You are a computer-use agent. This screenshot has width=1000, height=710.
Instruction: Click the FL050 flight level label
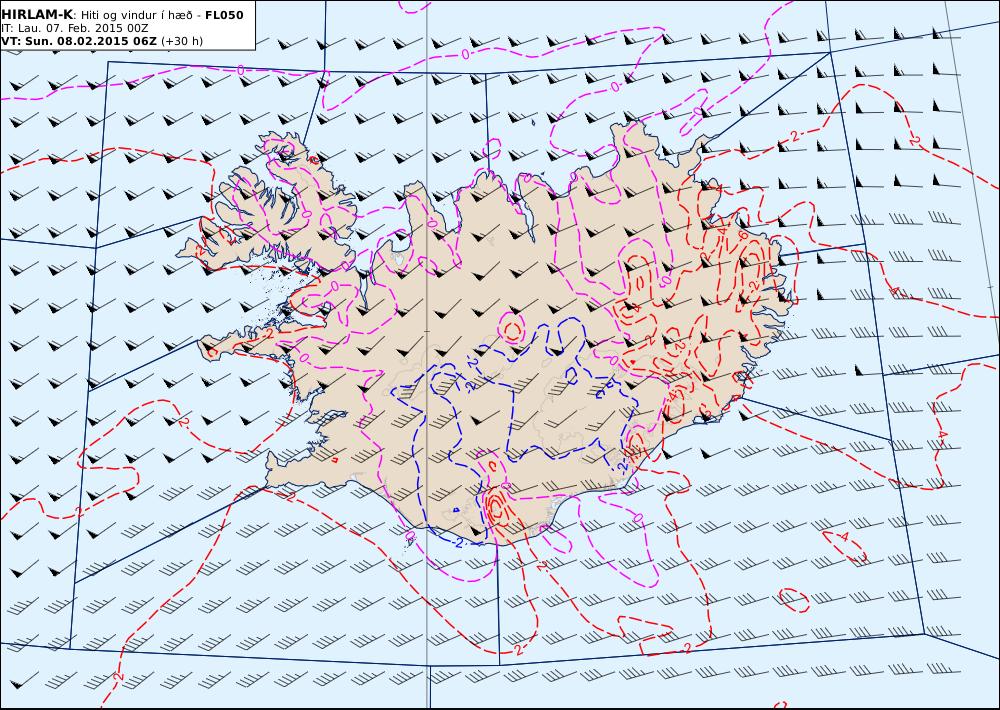224,15
